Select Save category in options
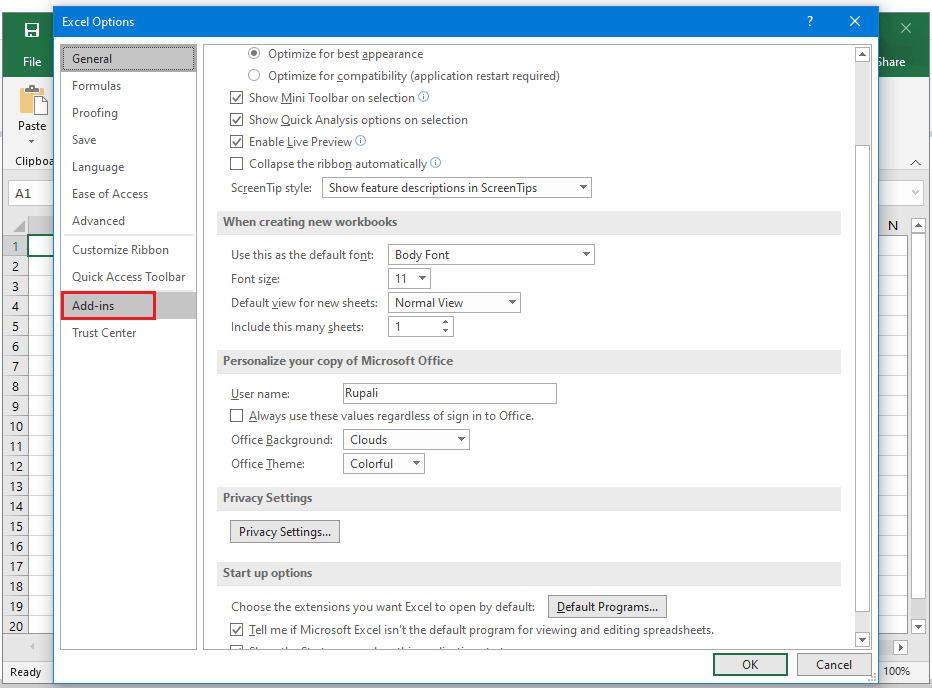 point(128,140)
